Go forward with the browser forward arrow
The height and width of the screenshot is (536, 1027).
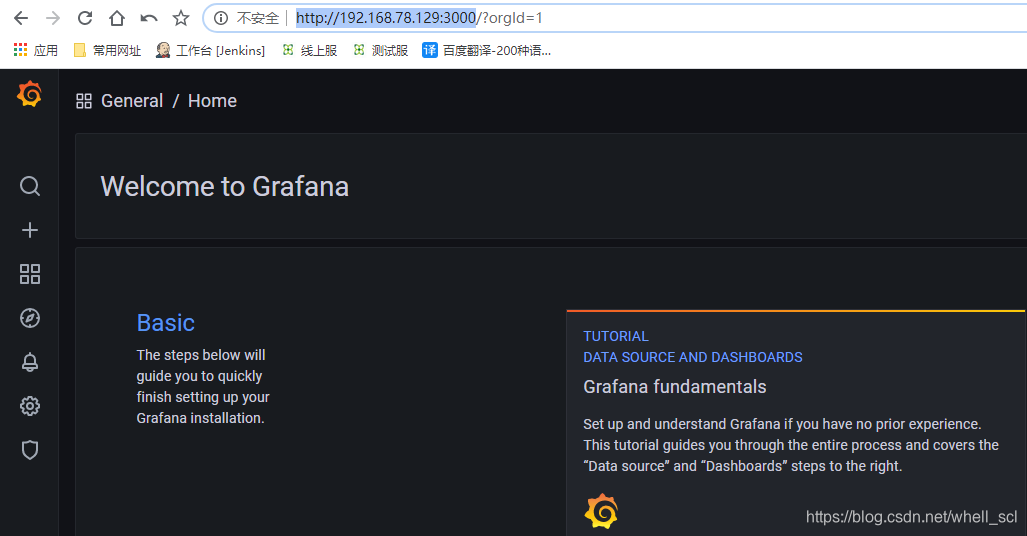pyautogui.click(x=53, y=18)
